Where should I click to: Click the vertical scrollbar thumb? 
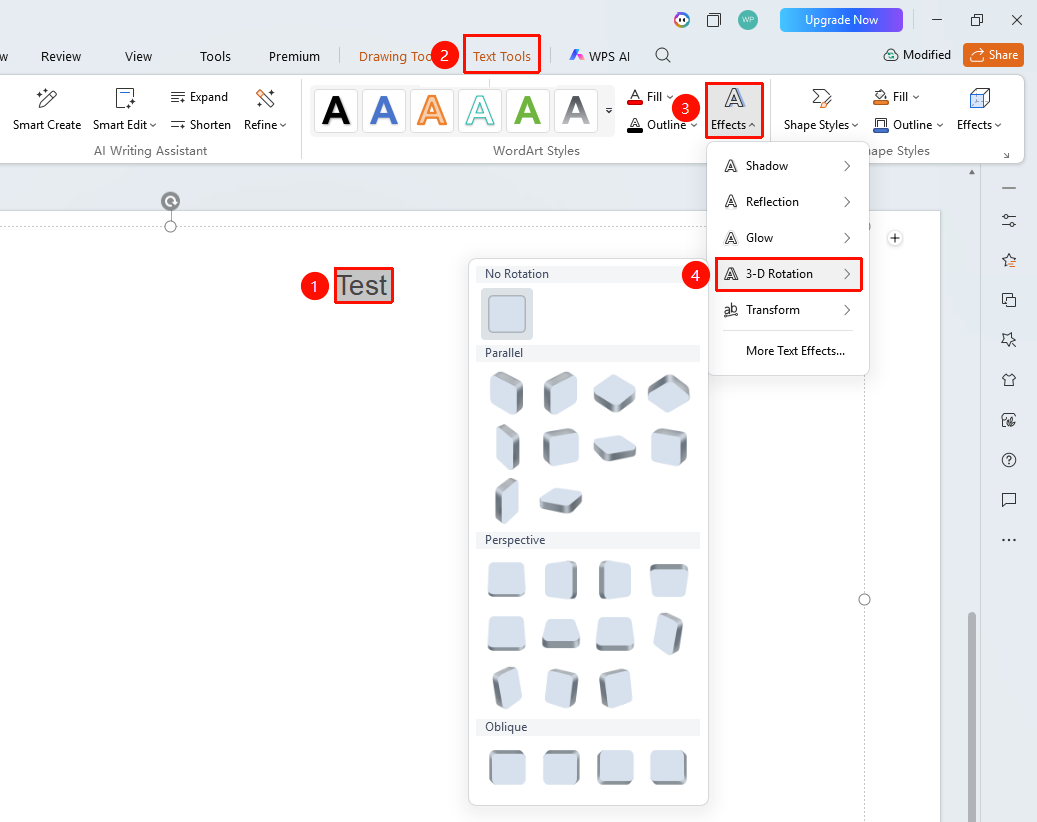(972, 718)
